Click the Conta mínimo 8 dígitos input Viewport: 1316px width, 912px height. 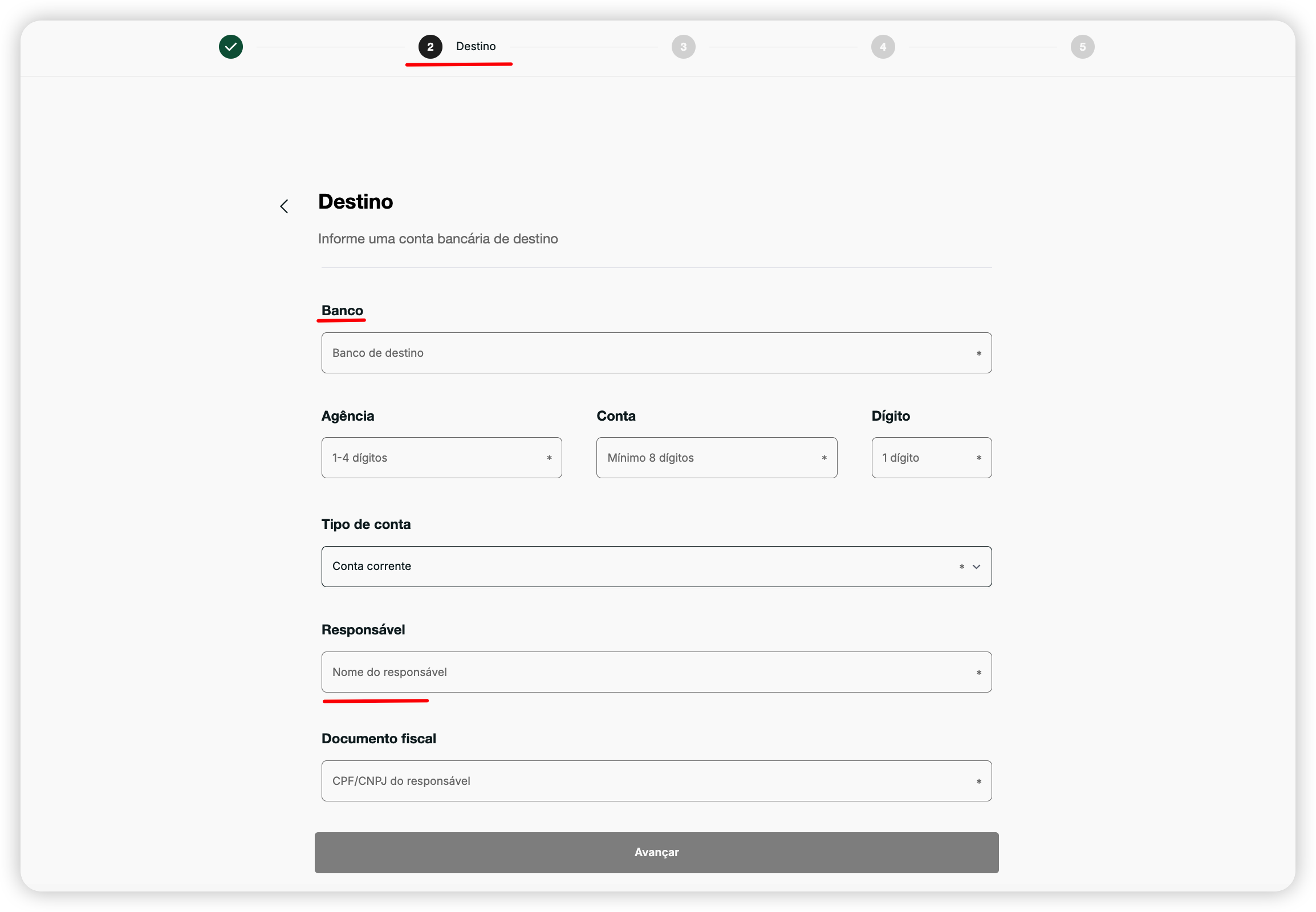pyautogui.click(x=709, y=458)
